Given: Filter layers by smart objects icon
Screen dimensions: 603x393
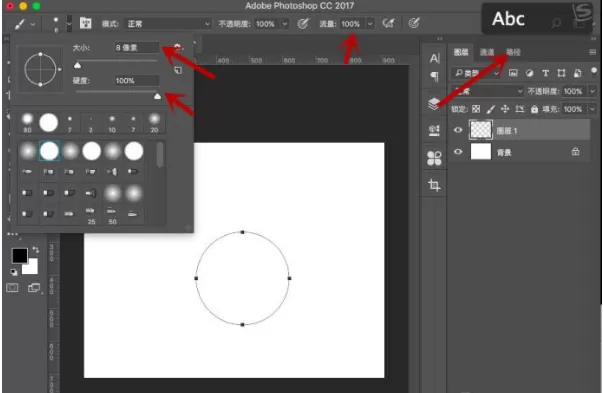Looking at the screenshot, I should pos(577,73).
